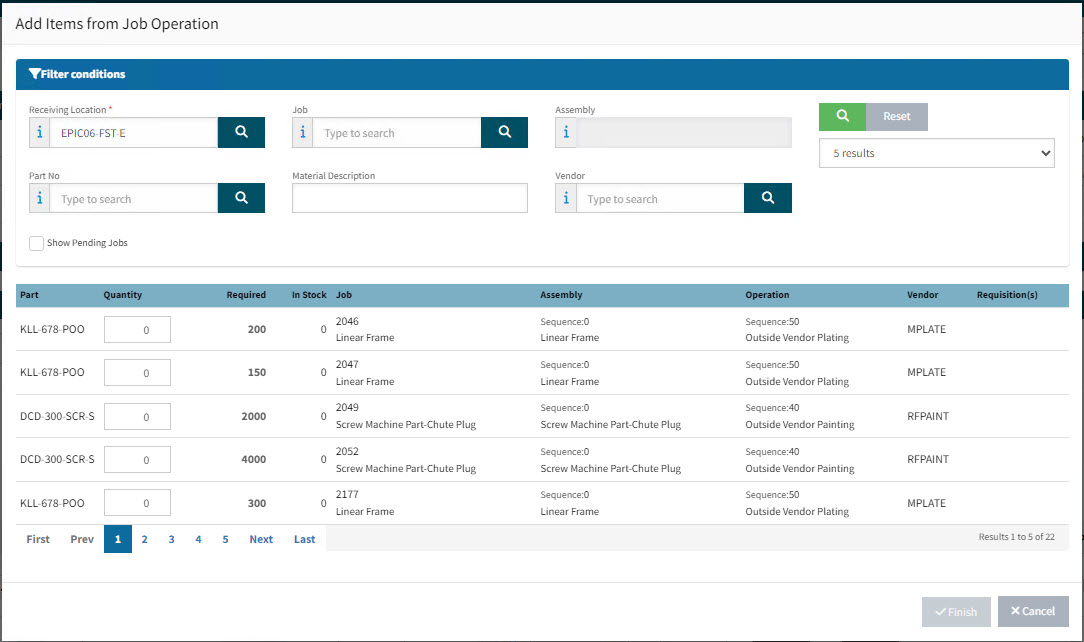Click the Reset filters button
1084x642 pixels.
tap(896, 117)
